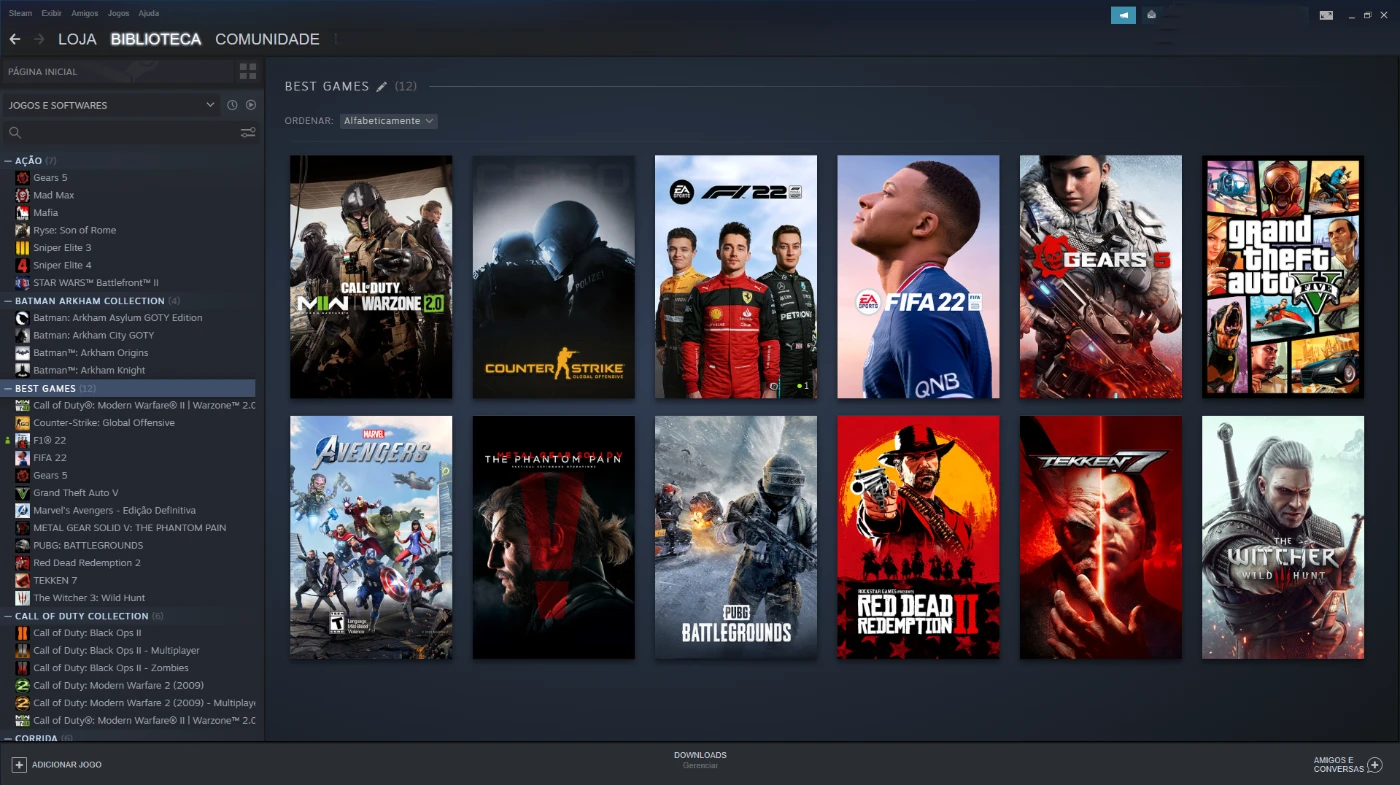Click the announcements megaphone icon

[x=1123, y=15]
